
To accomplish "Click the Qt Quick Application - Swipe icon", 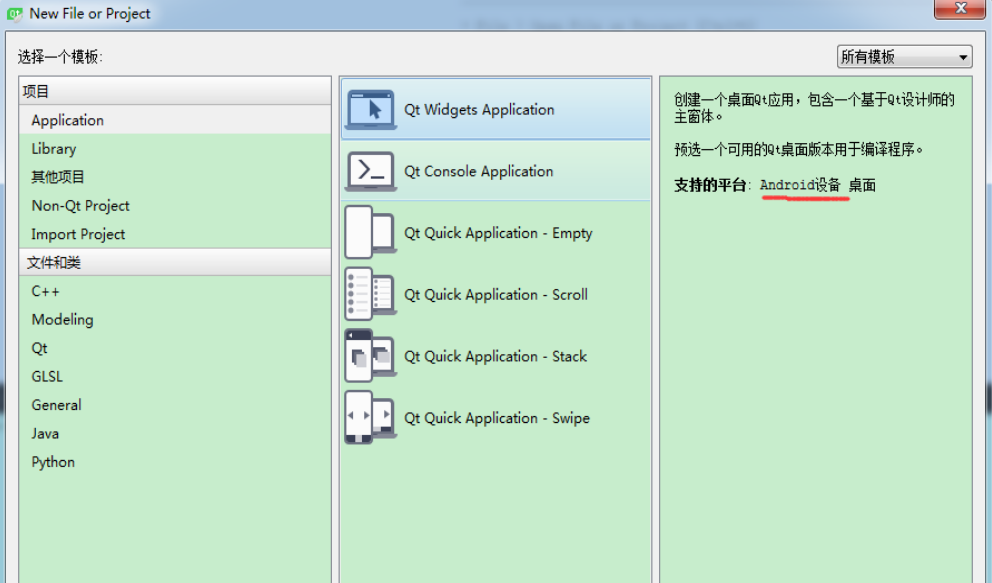I will point(371,418).
